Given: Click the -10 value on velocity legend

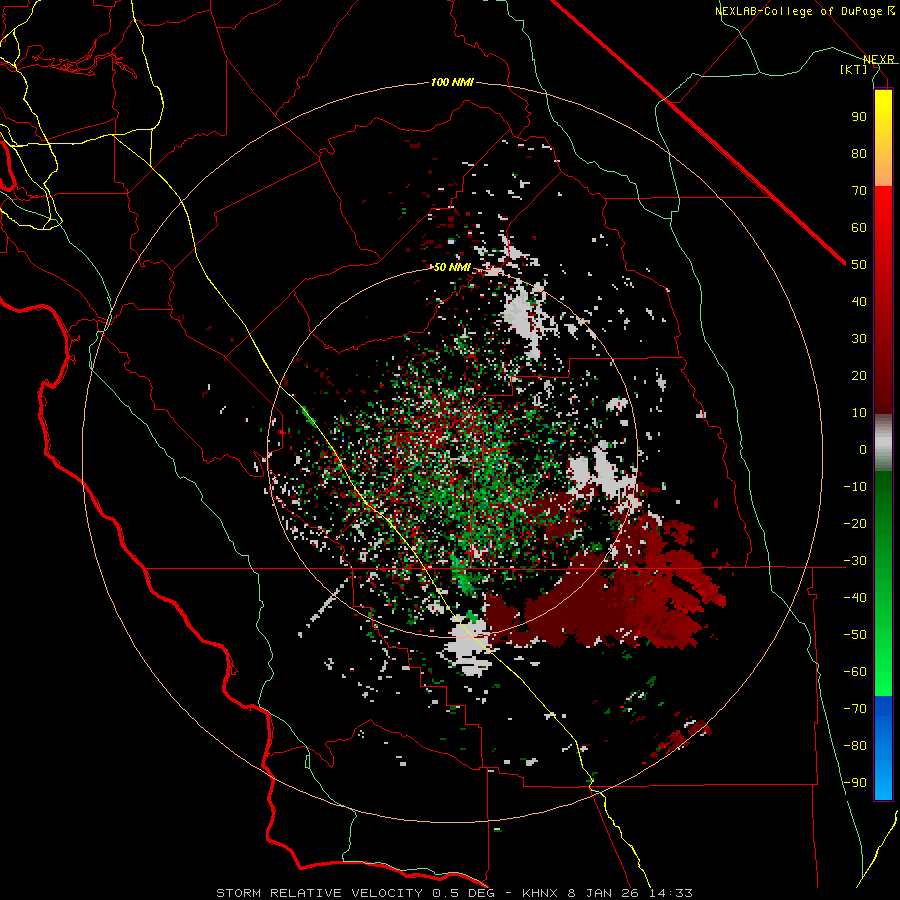Looking at the screenshot, I should point(855,487).
